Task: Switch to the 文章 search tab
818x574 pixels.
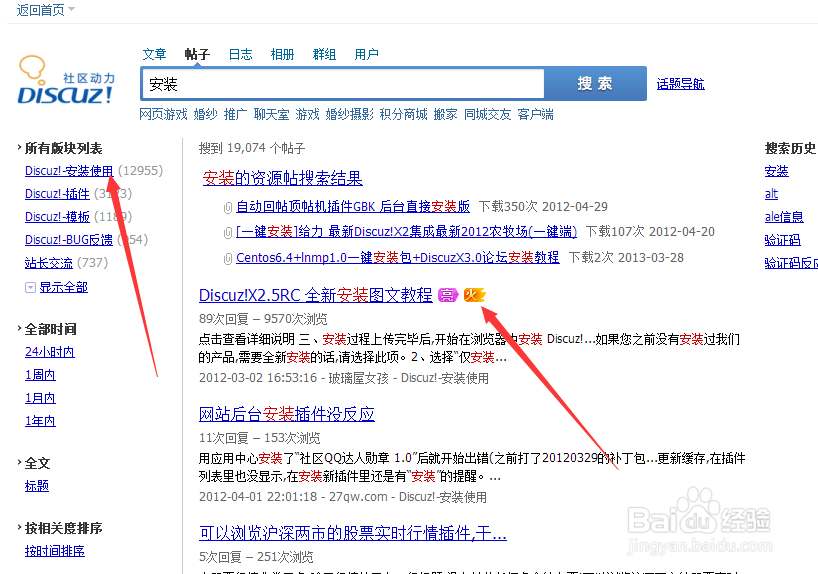Action: 154,54
